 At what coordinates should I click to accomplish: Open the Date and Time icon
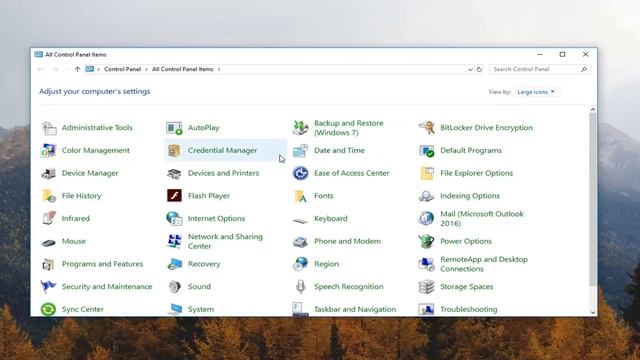tap(301, 150)
